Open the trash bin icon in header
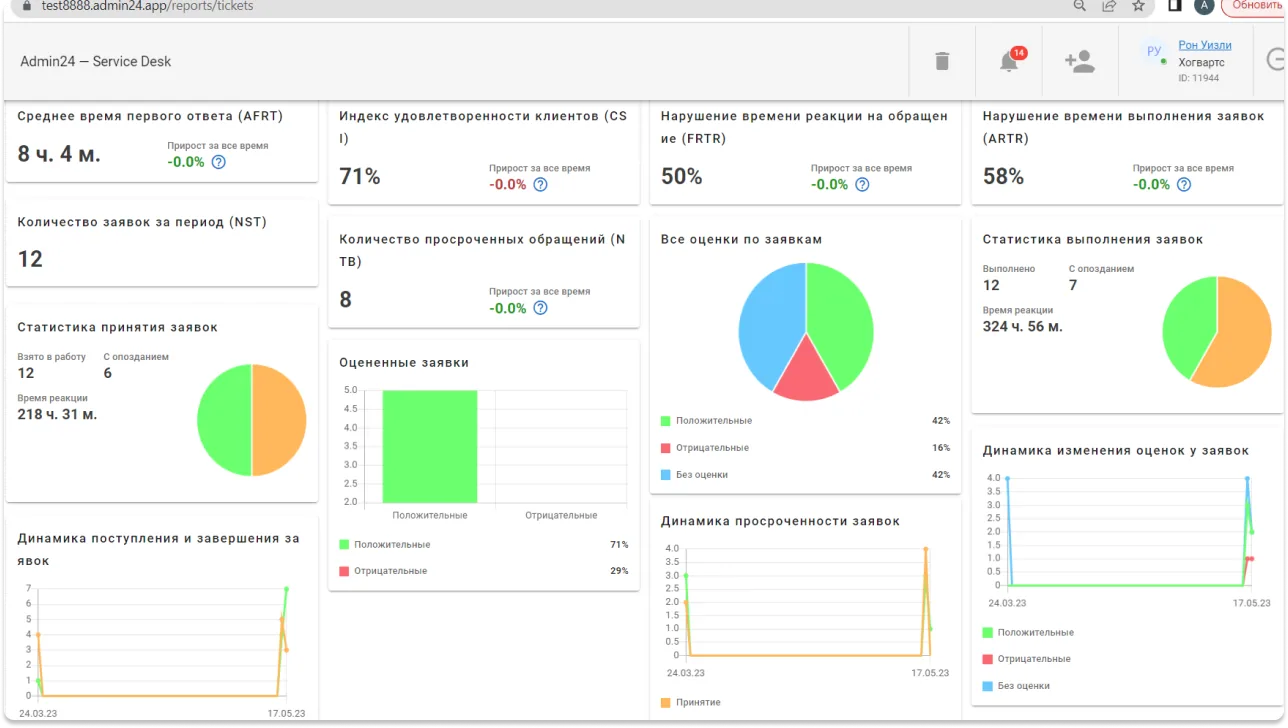This screenshot has height=728, width=1288. click(941, 61)
